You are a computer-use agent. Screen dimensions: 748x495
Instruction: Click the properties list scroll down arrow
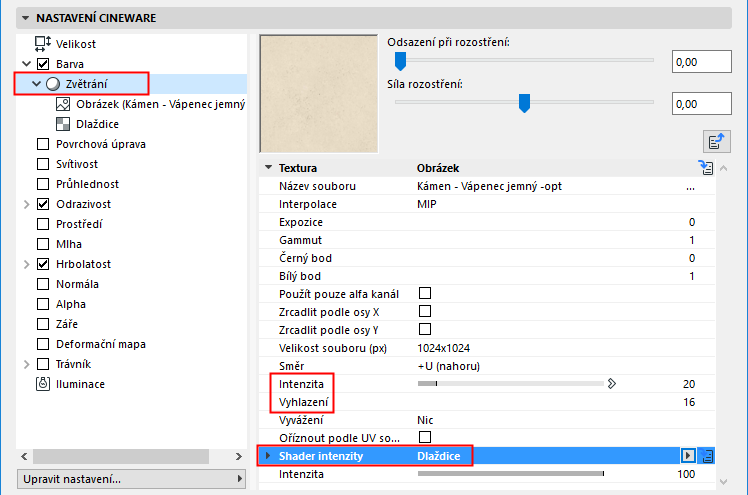(724, 482)
